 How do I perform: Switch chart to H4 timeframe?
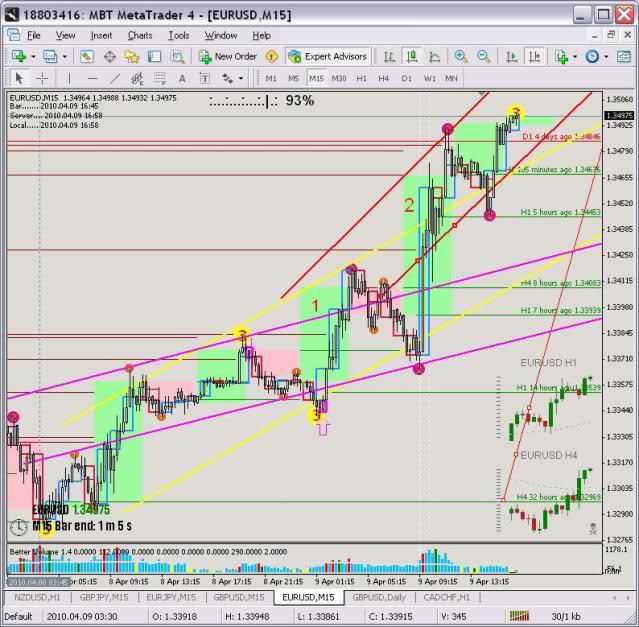point(383,78)
